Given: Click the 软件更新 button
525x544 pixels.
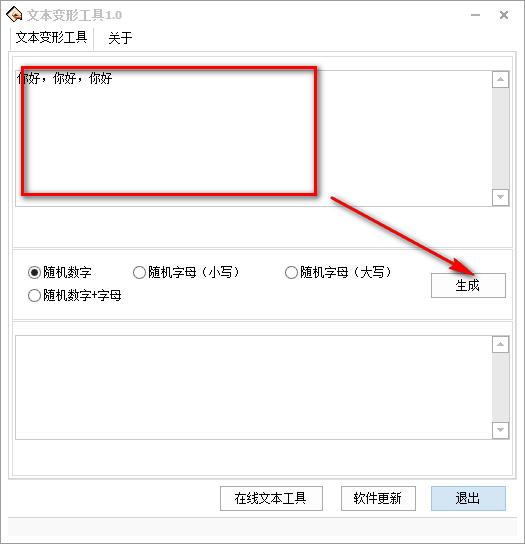Looking at the screenshot, I should coord(378,498).
